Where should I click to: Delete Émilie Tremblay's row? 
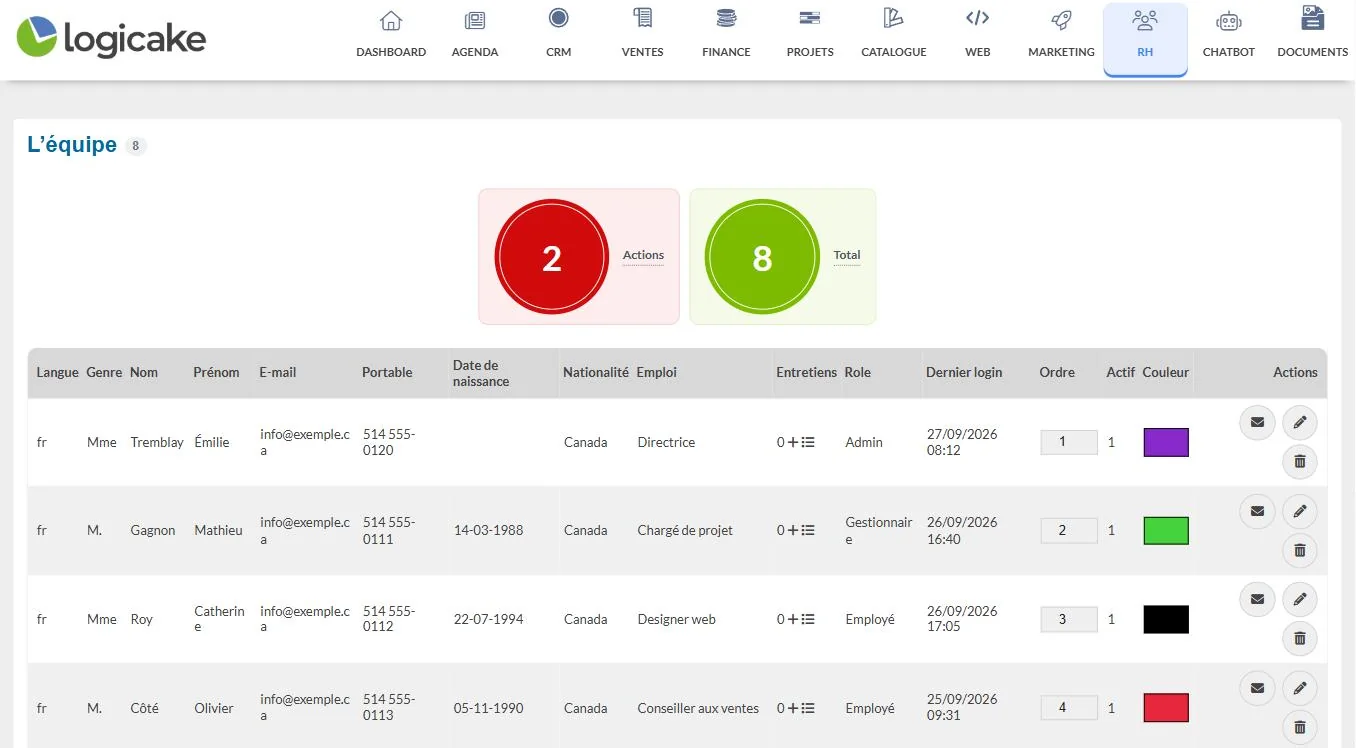tap(1300, 462)
